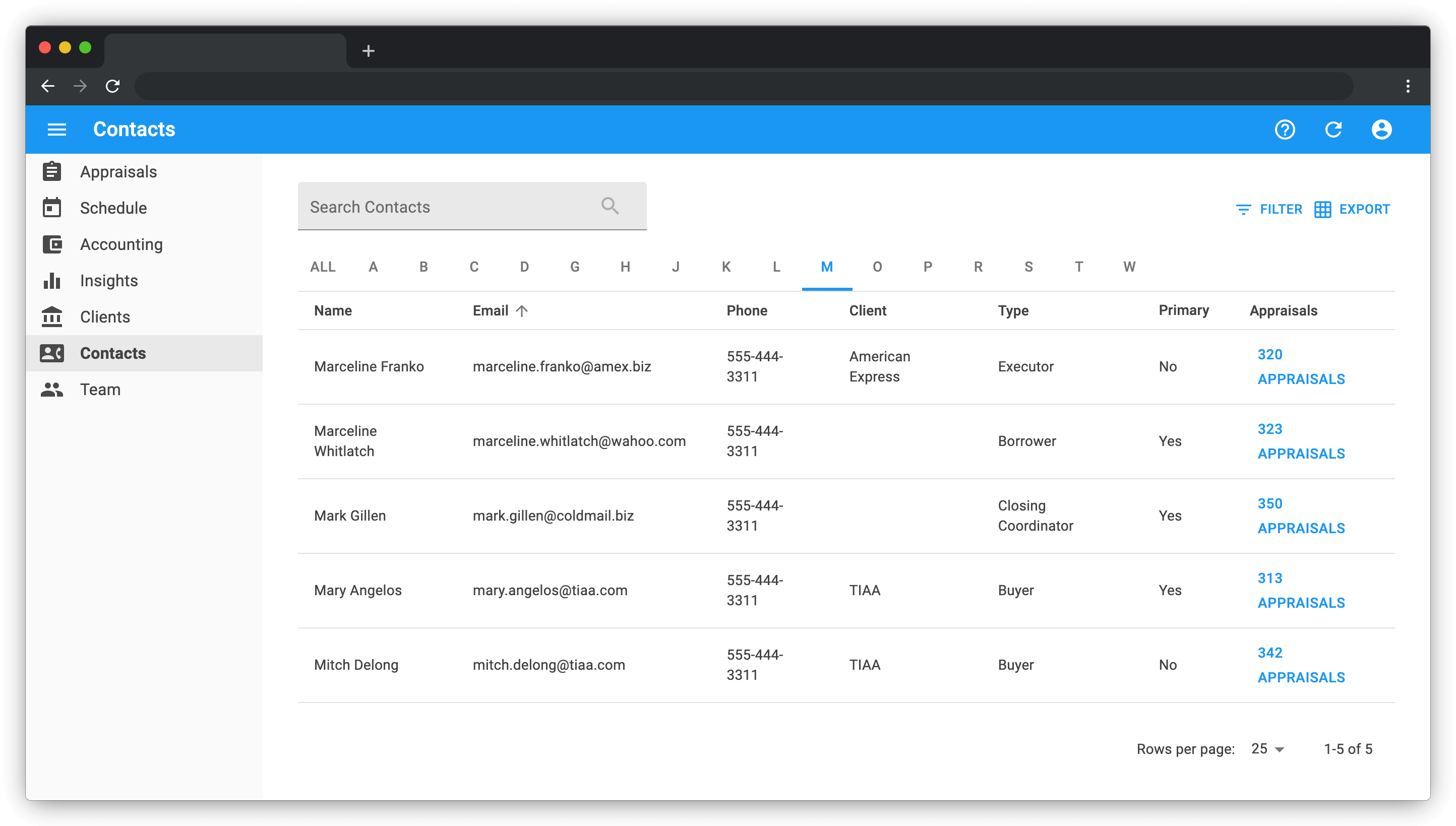Refresh the contacts list with the reload icon
1456x826 pixels.
coord(1334,130)
